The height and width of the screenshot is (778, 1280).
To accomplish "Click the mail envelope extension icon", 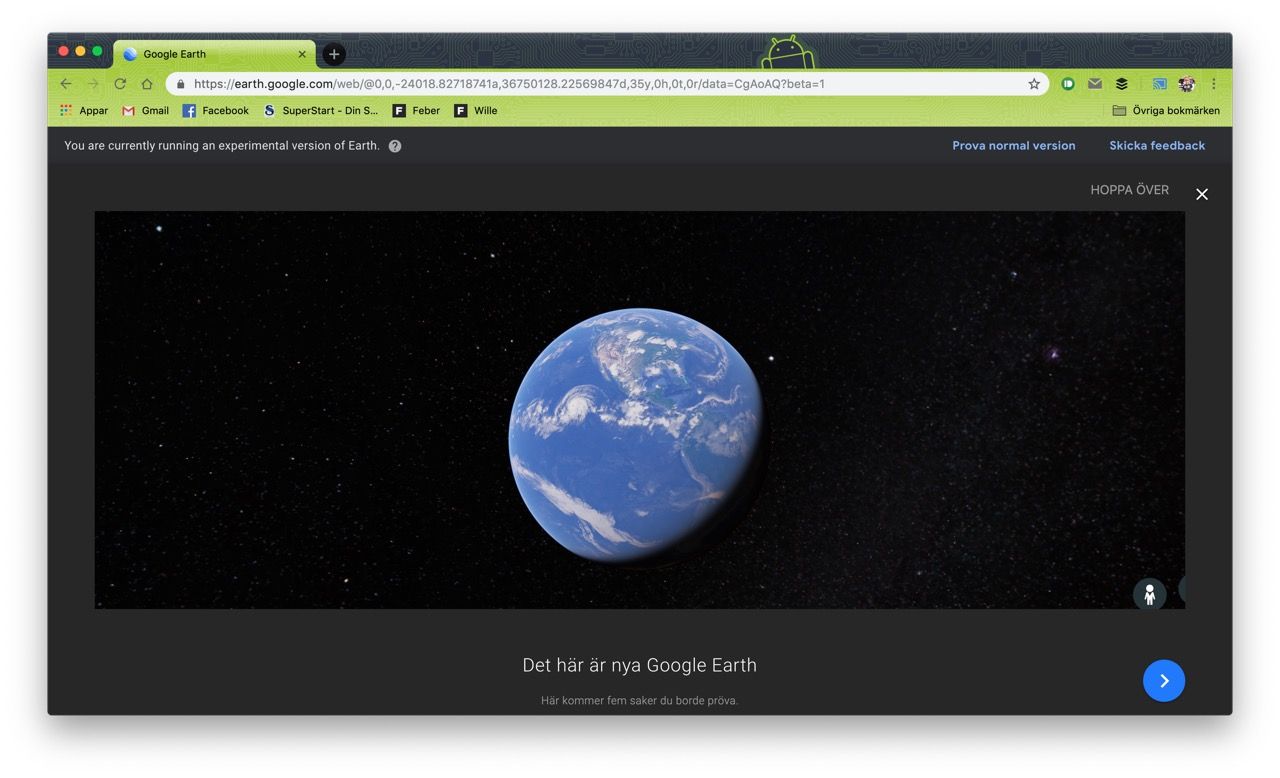I will pyautogui.click(x=1095, y=84).
